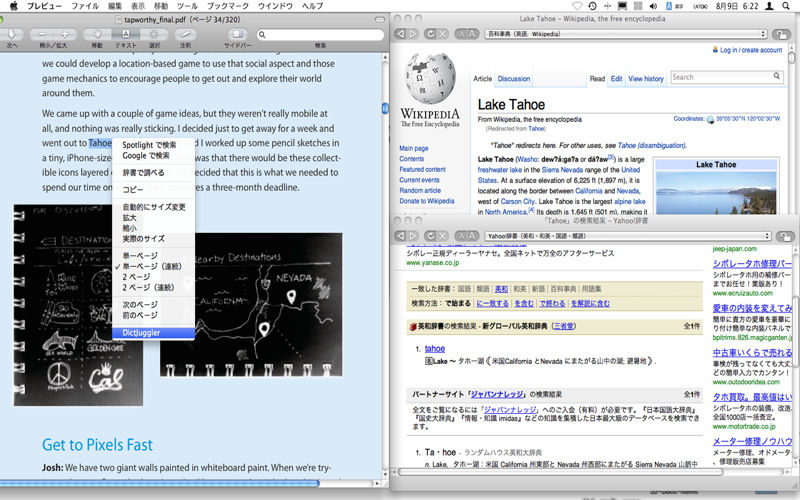Click the Annotate (注釈) toolbar icon
The width and height of the screenshot is (800, 500).
[185, 35]
